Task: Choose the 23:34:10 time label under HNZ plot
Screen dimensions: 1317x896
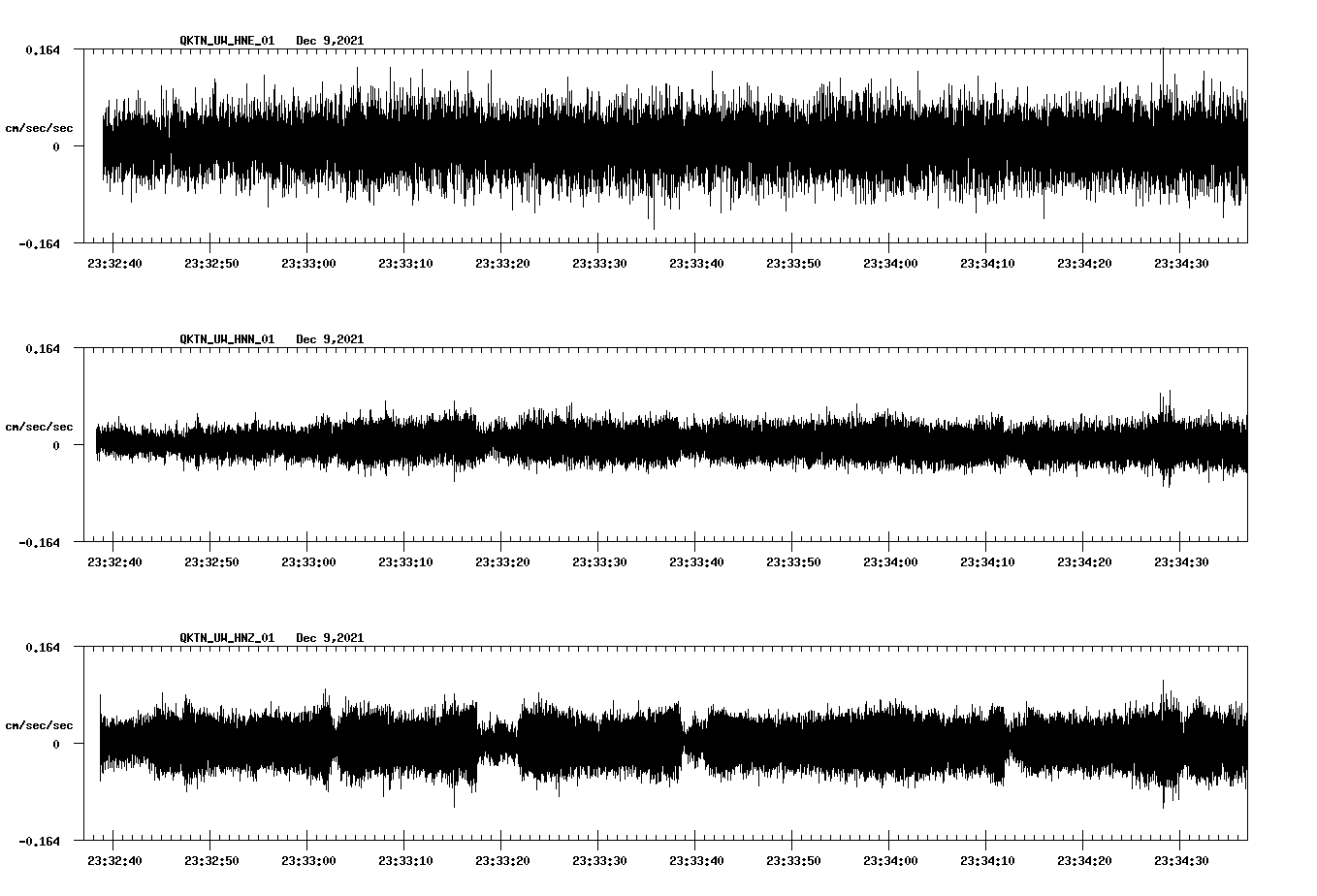Action: point(987,860)
